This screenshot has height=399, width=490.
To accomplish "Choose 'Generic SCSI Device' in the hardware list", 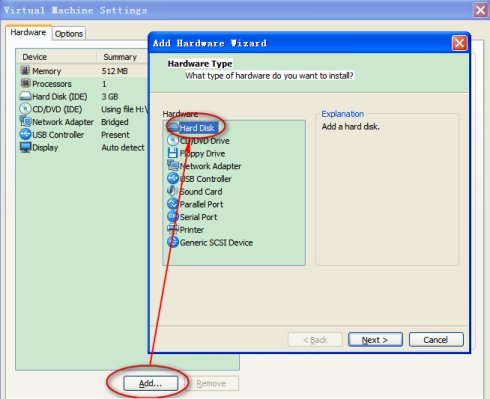I will point(216,243).
